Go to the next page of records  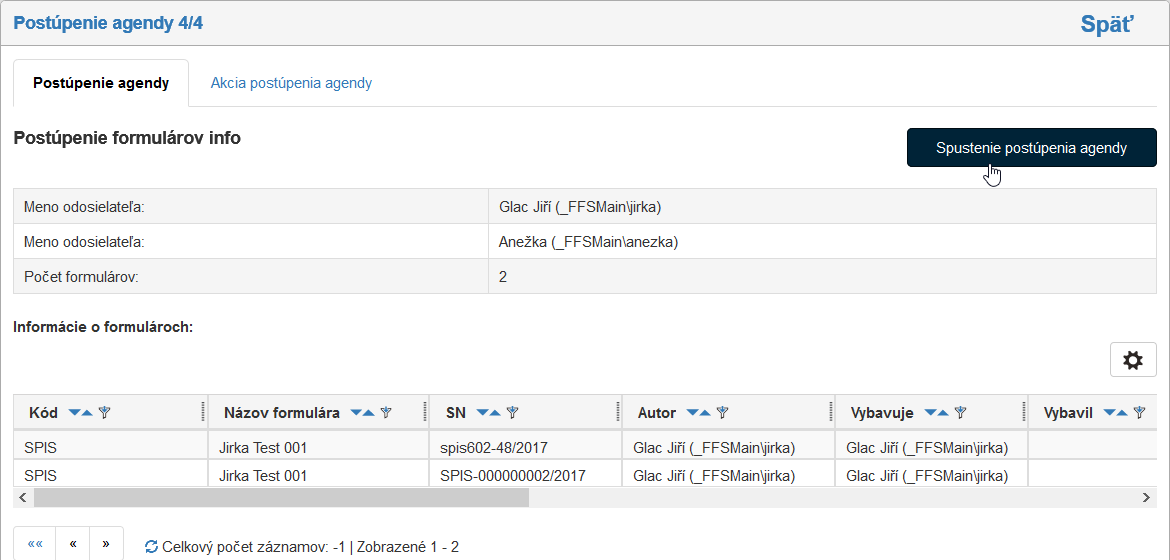(x=106, y=544)
